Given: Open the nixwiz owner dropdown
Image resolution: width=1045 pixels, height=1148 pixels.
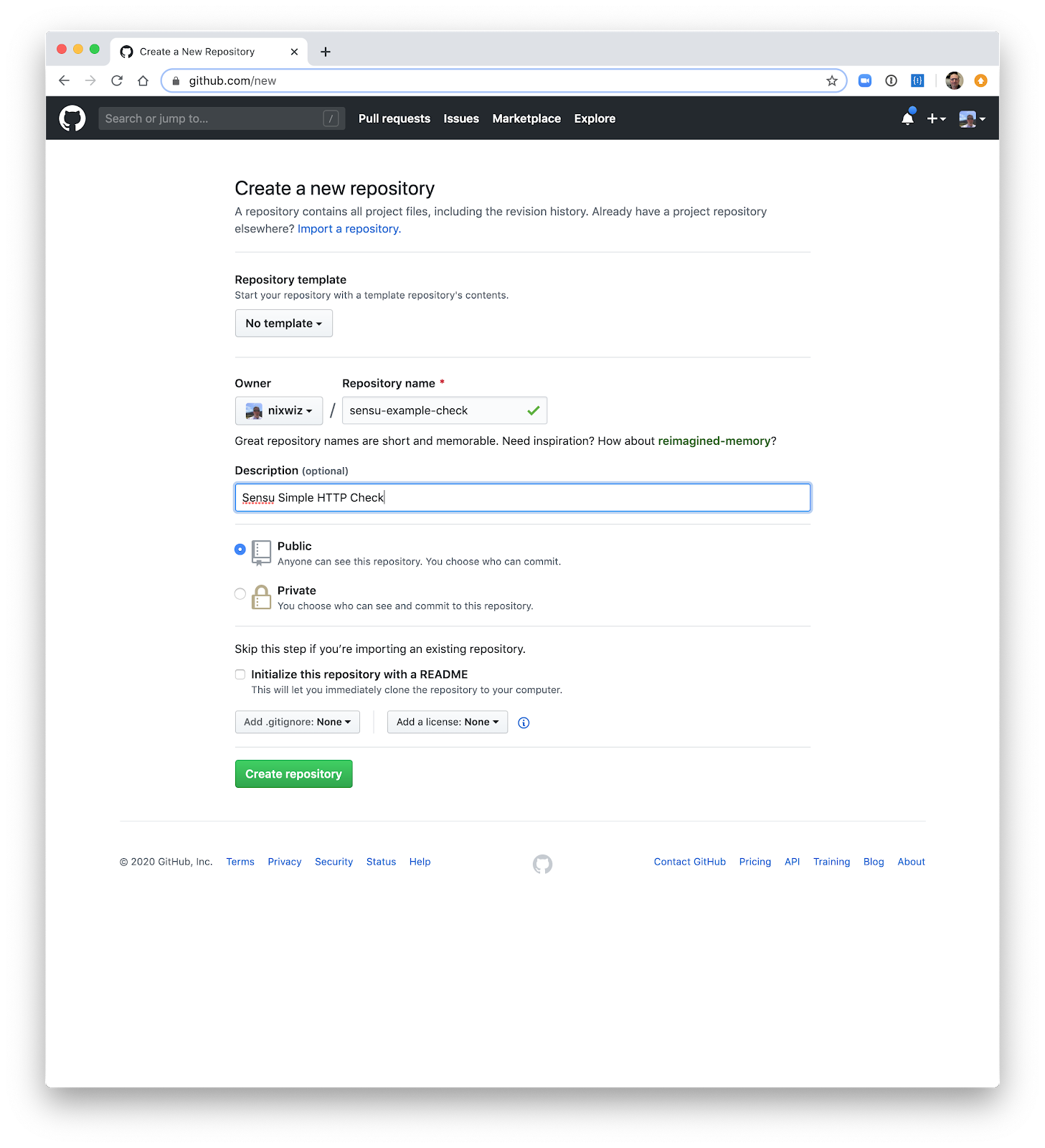Looking at the screenshot, I should tap(279, 411).
